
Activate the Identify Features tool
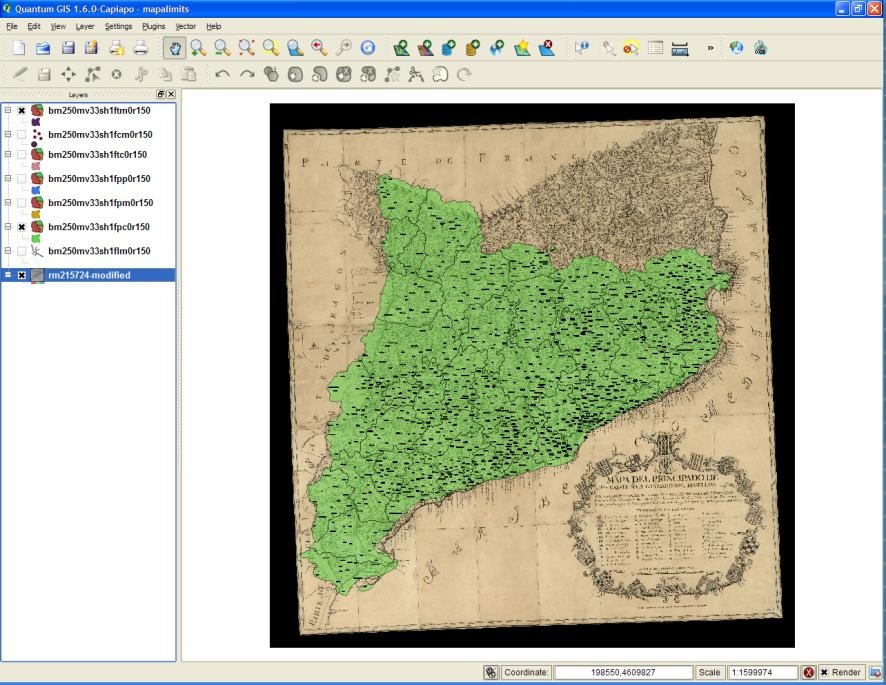point(581,48)
